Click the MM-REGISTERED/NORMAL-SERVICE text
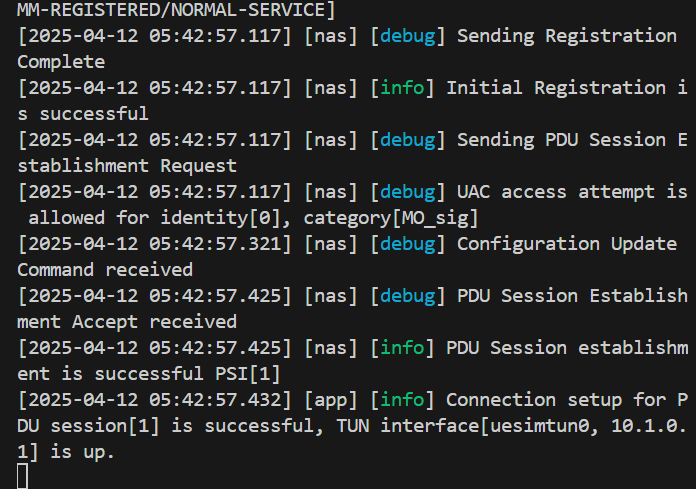 coord(171,10)
